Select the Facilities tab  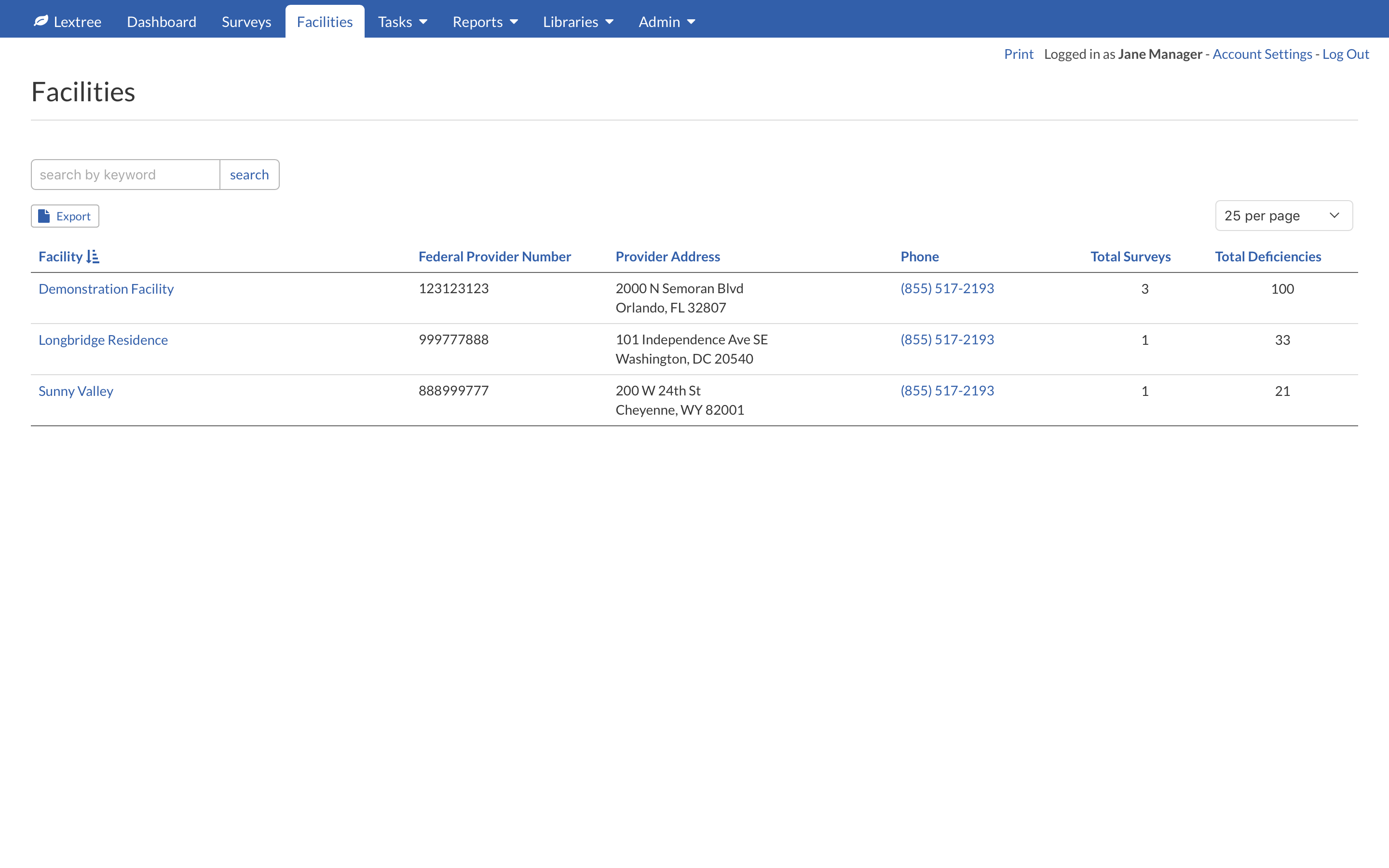324,22
